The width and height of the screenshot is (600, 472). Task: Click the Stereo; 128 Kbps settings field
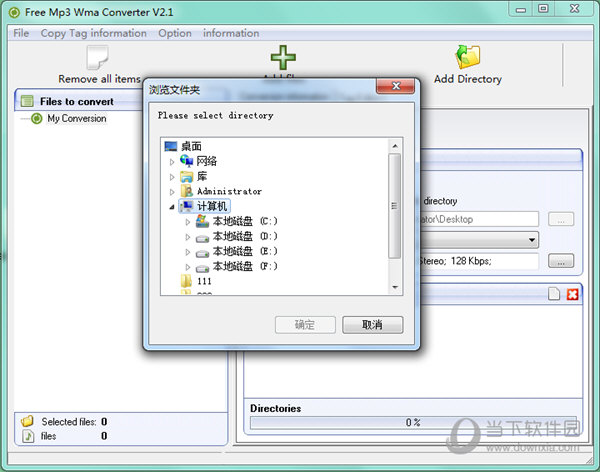point(478,261)
